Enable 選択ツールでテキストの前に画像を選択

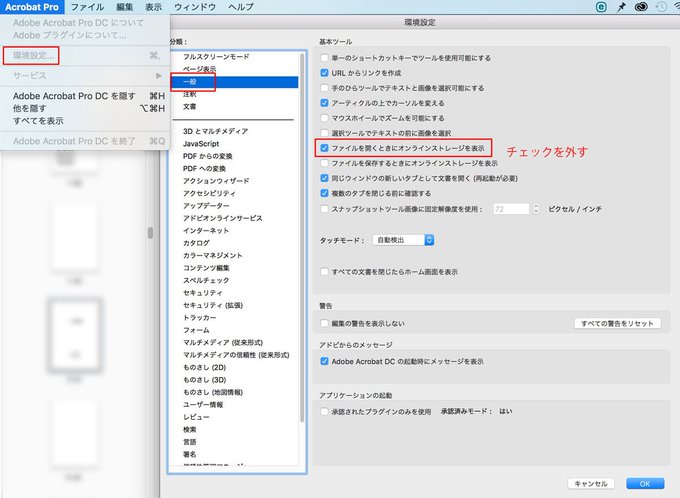324,133
